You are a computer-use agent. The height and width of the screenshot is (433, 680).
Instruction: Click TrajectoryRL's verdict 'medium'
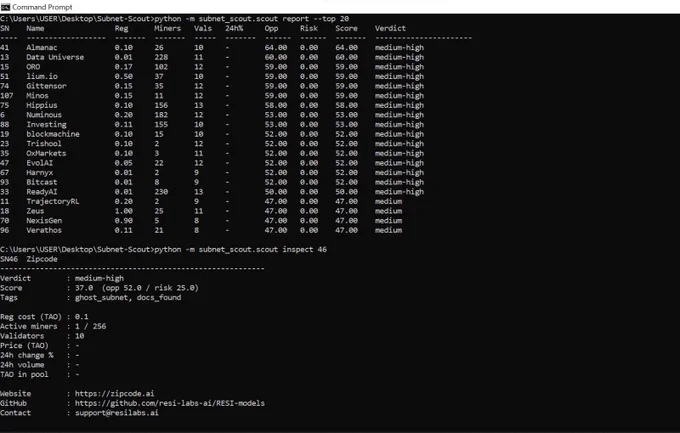[x=388, y=201]
